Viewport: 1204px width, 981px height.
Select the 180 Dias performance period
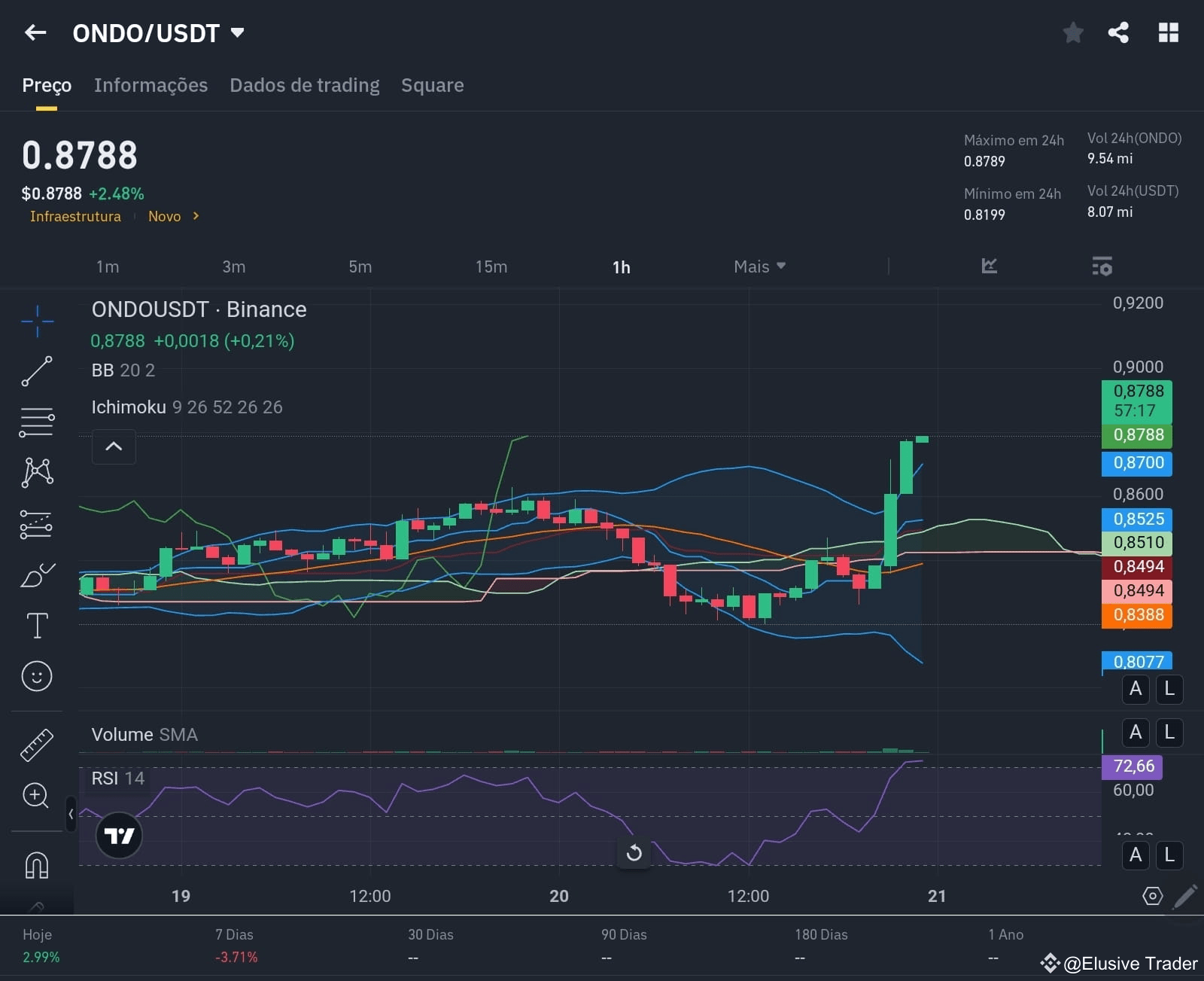point(821,946)
